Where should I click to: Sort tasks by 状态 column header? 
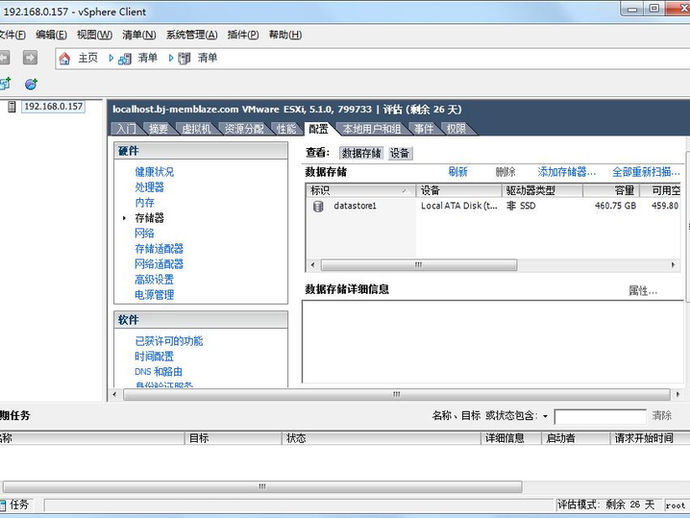381,438
